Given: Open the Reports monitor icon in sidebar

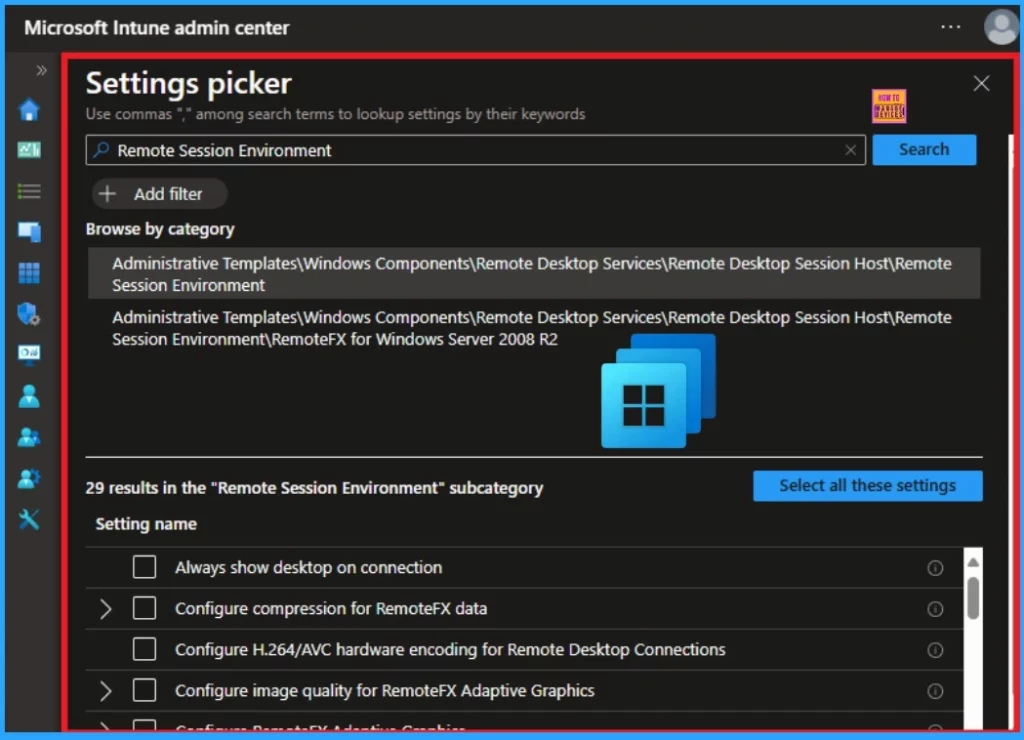Looking at the screenshot, I should pos(29,354).
